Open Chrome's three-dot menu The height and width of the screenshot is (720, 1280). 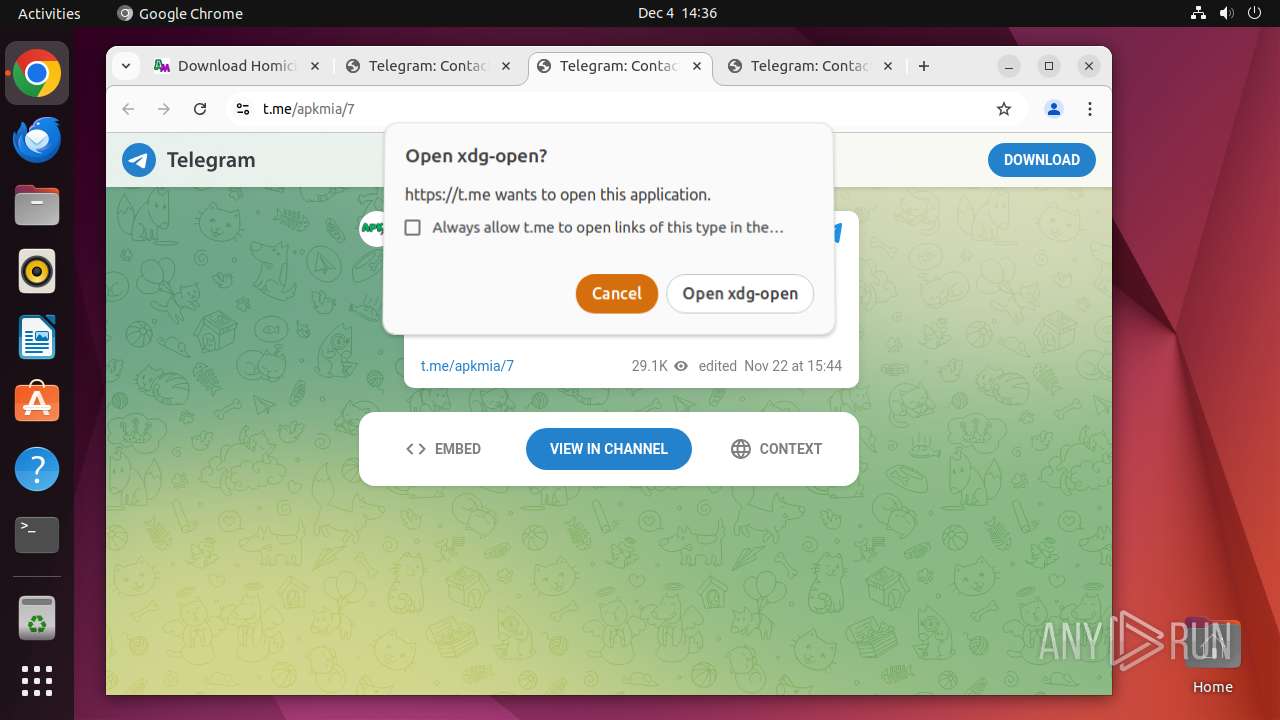click(1090, 109)
